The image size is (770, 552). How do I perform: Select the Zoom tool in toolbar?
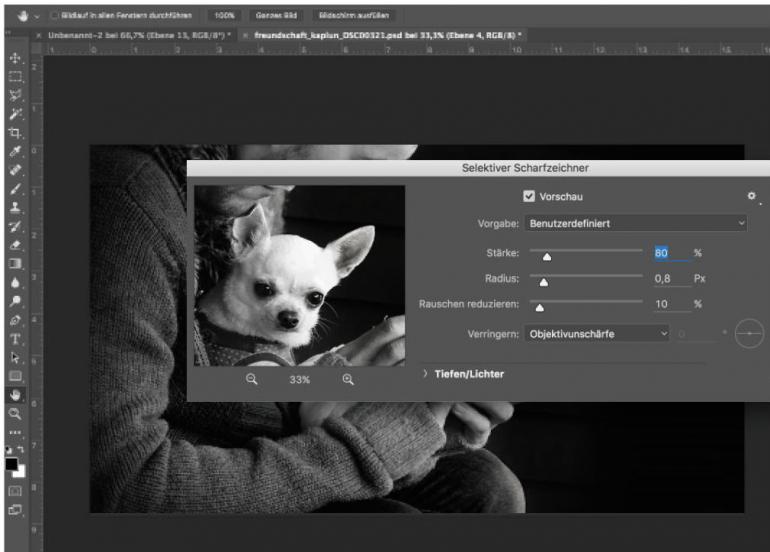[15, 414]
